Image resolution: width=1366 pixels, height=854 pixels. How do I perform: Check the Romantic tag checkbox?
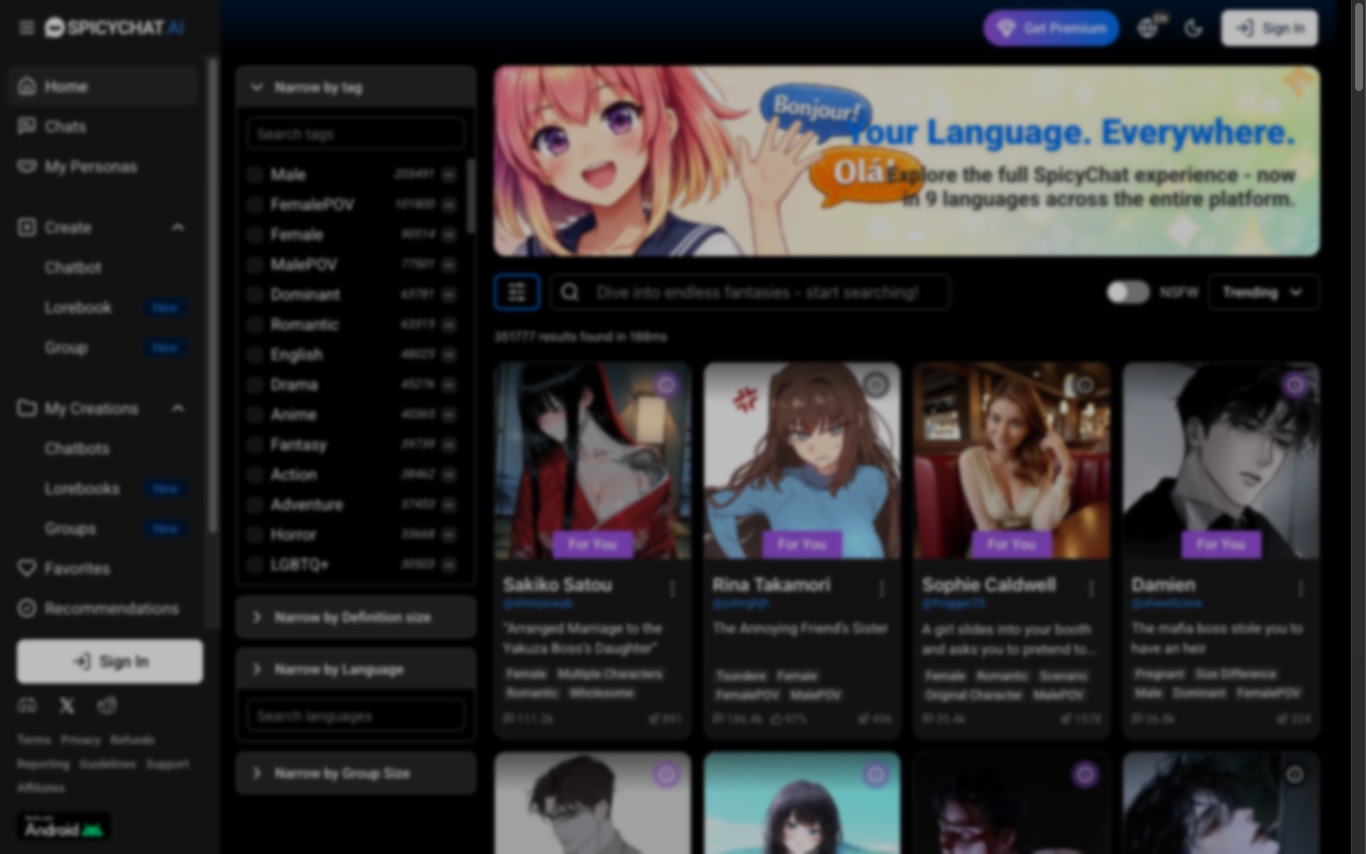pos(255,325)
